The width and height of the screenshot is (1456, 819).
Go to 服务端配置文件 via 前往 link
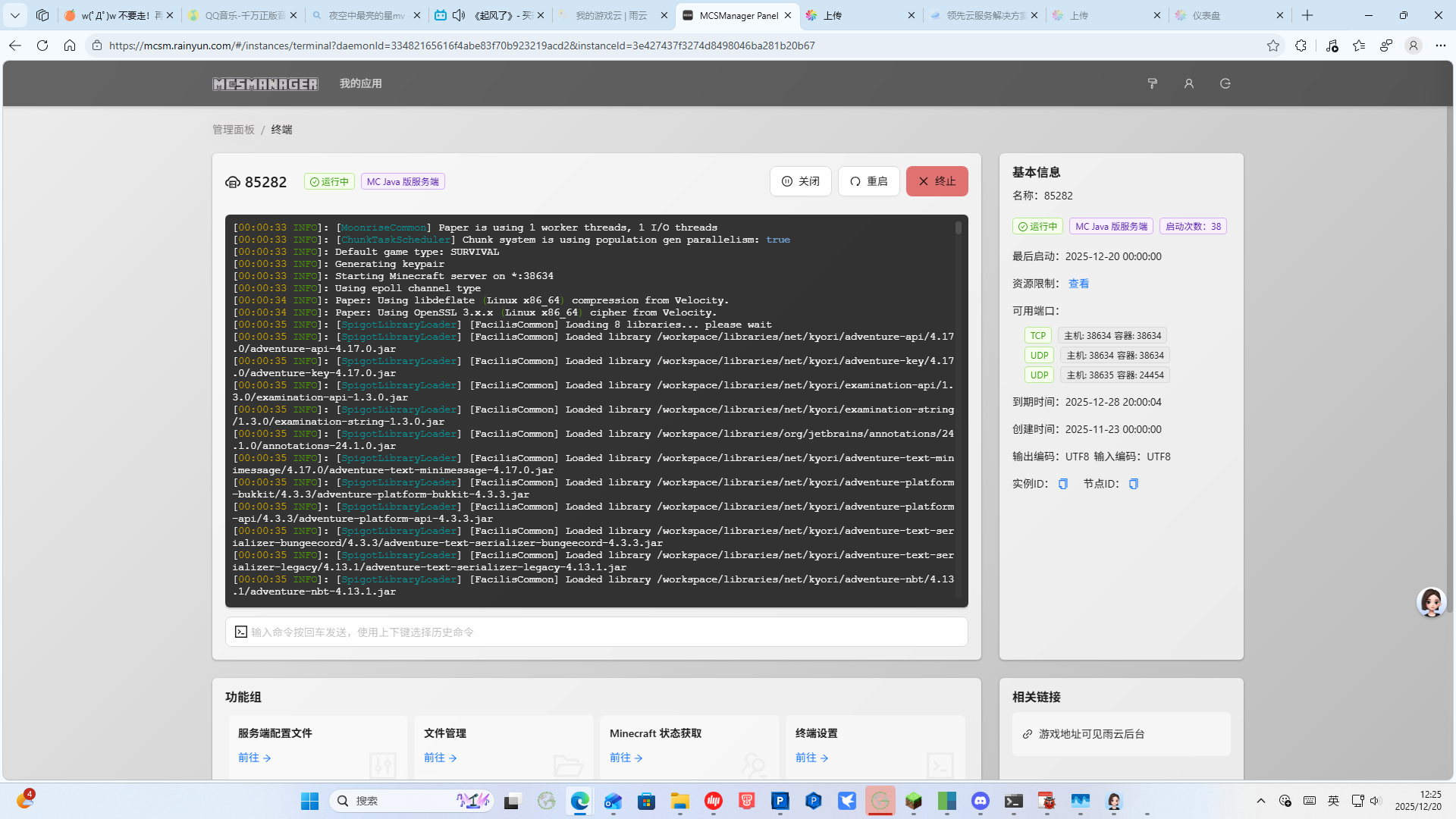click(x=254, y=758)
